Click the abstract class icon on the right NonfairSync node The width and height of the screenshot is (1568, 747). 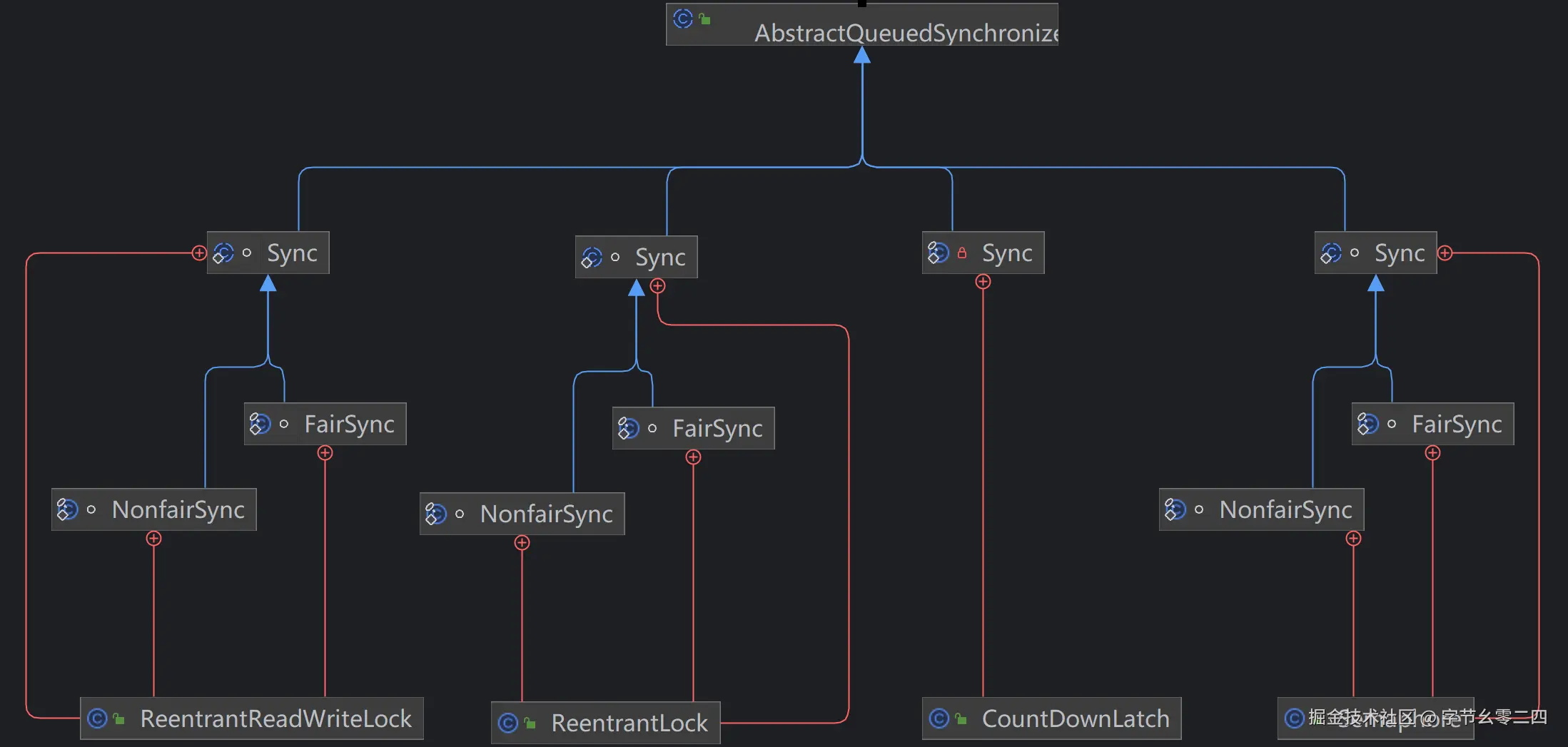point(1175,509)
